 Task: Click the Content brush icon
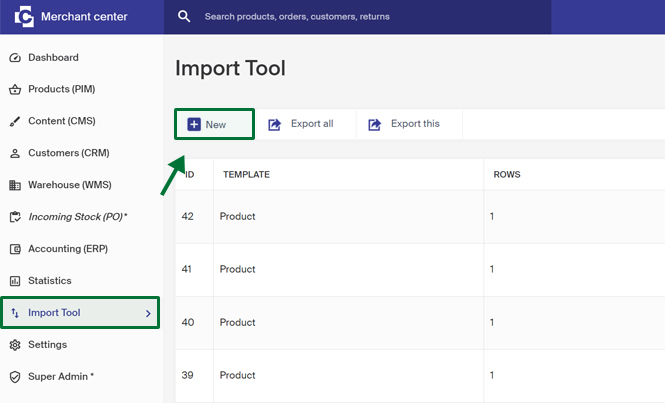pyautogui.click(x=15, y=121)
